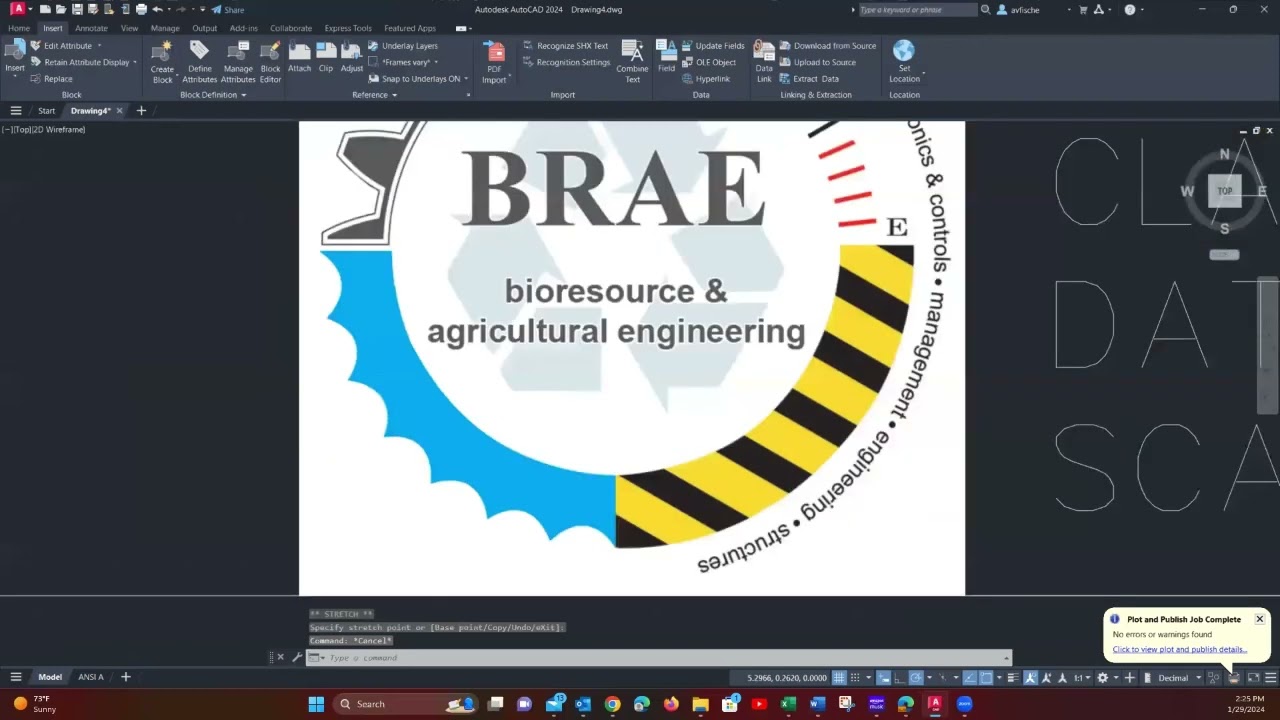The width and height of the screenshot is (1280, 720).
Task: Open Decimal units dropdown in status bar
Action: tap(1198, 678)
